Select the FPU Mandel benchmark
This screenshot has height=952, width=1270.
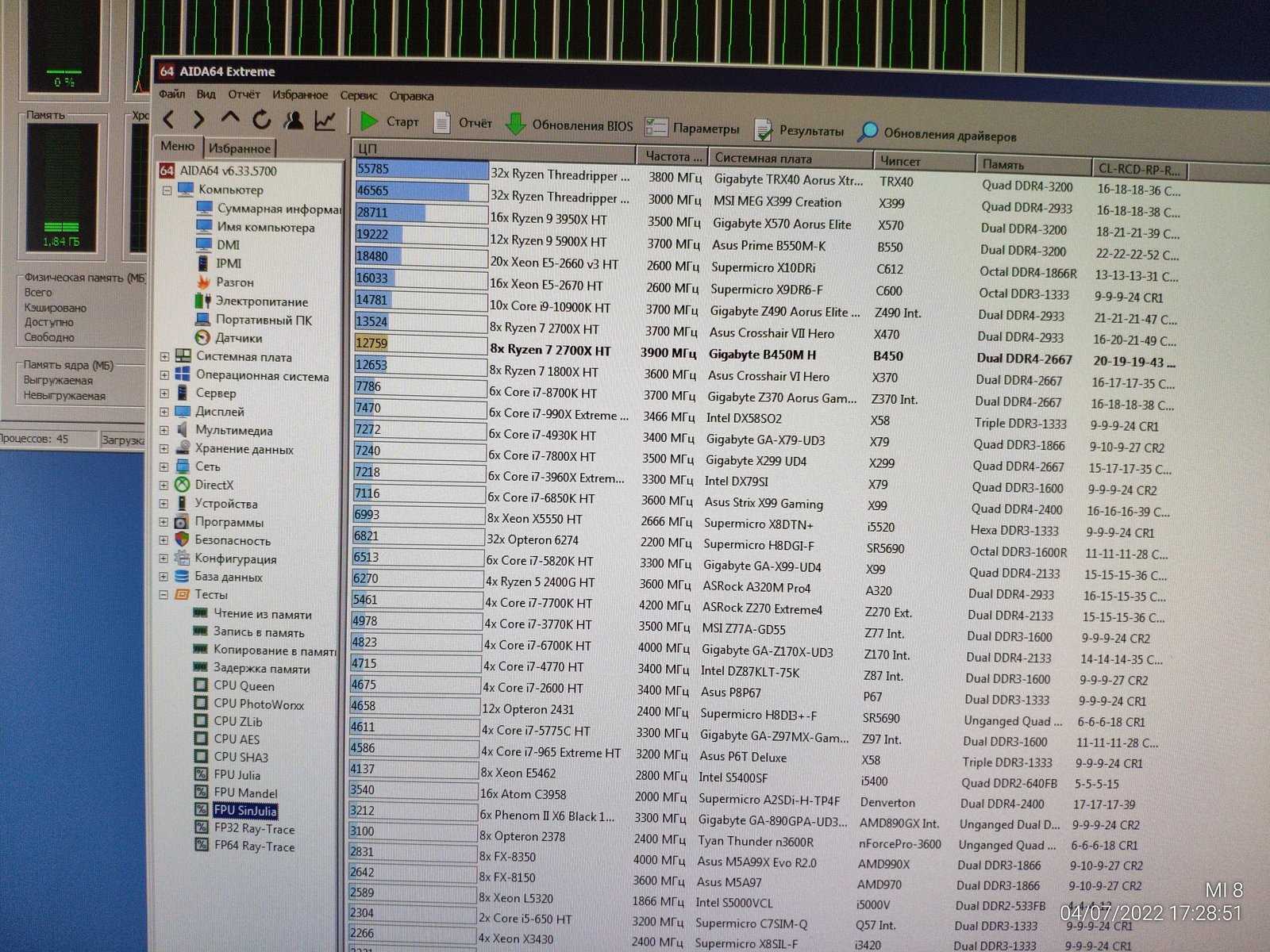click(236, 793)
